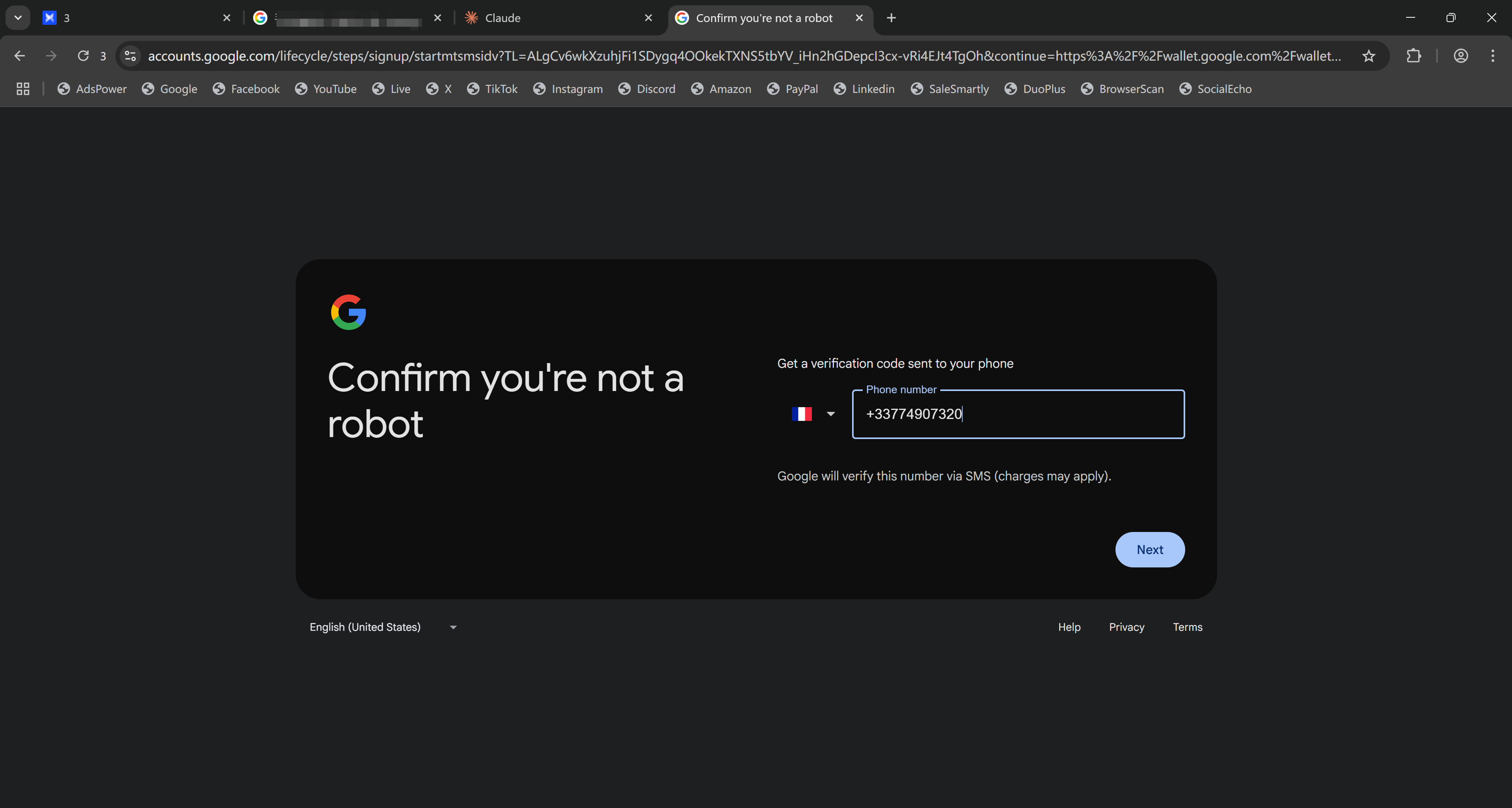Open the tab search dropdown arrow
Image resolution: width=1512 pixels, height=808 pixels.
click(x=18, y=18)
